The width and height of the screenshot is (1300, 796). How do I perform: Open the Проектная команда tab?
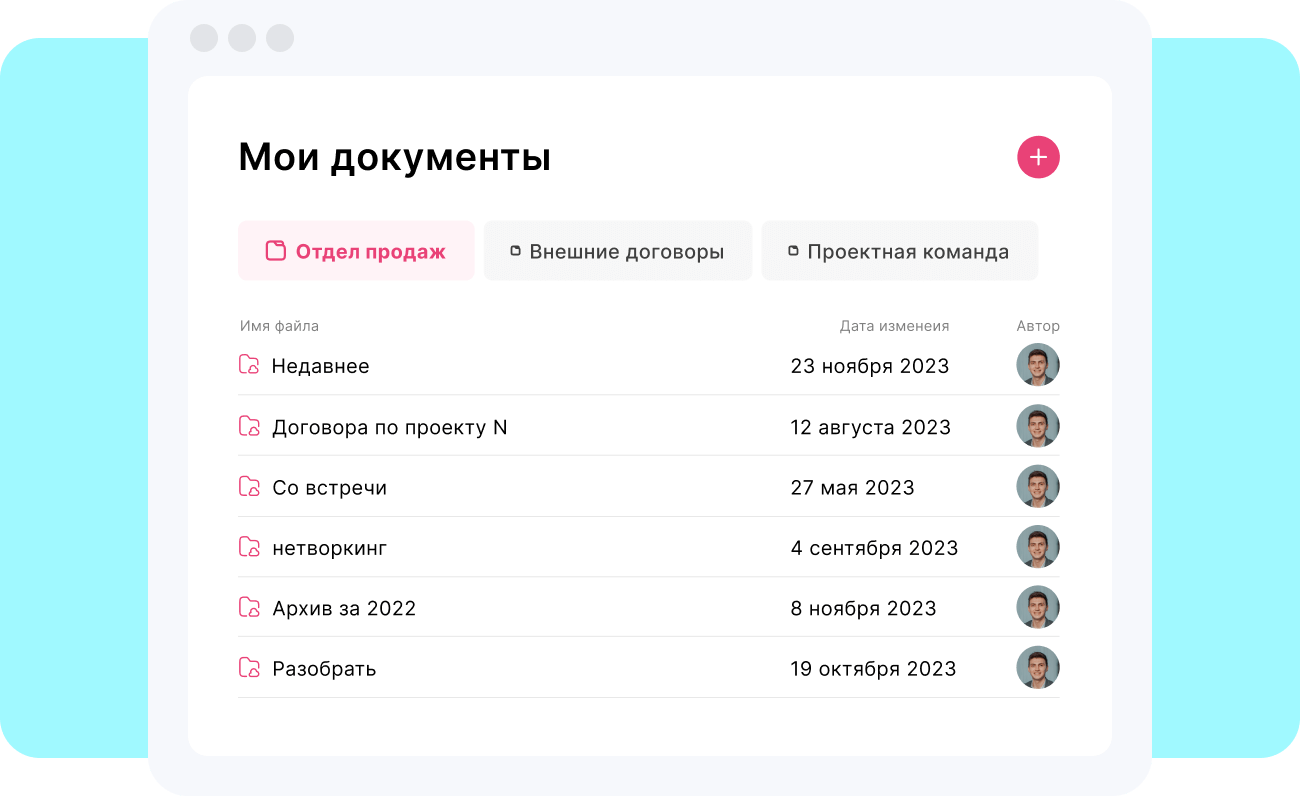(x=899, y=251)
